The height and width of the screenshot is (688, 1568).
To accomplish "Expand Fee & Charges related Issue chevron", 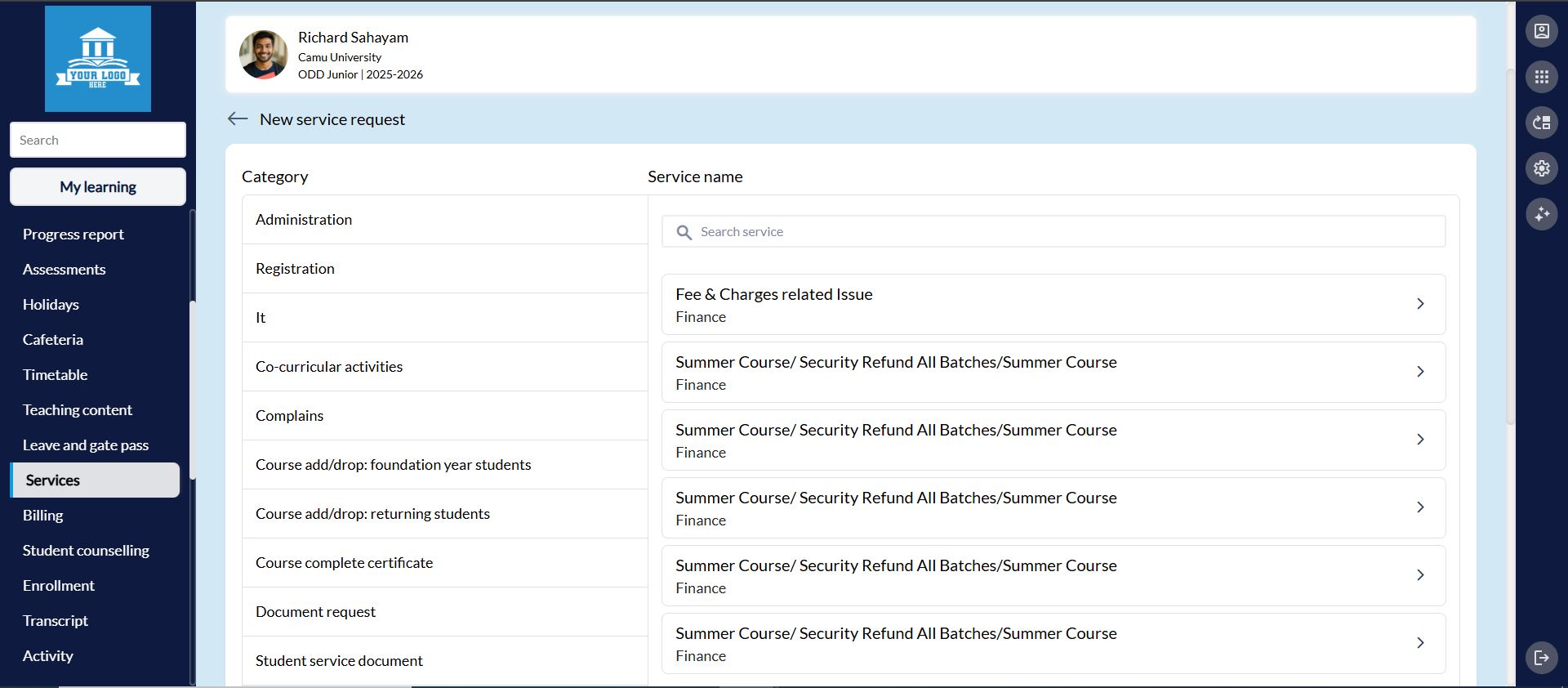I will (x=1420, y=304).
